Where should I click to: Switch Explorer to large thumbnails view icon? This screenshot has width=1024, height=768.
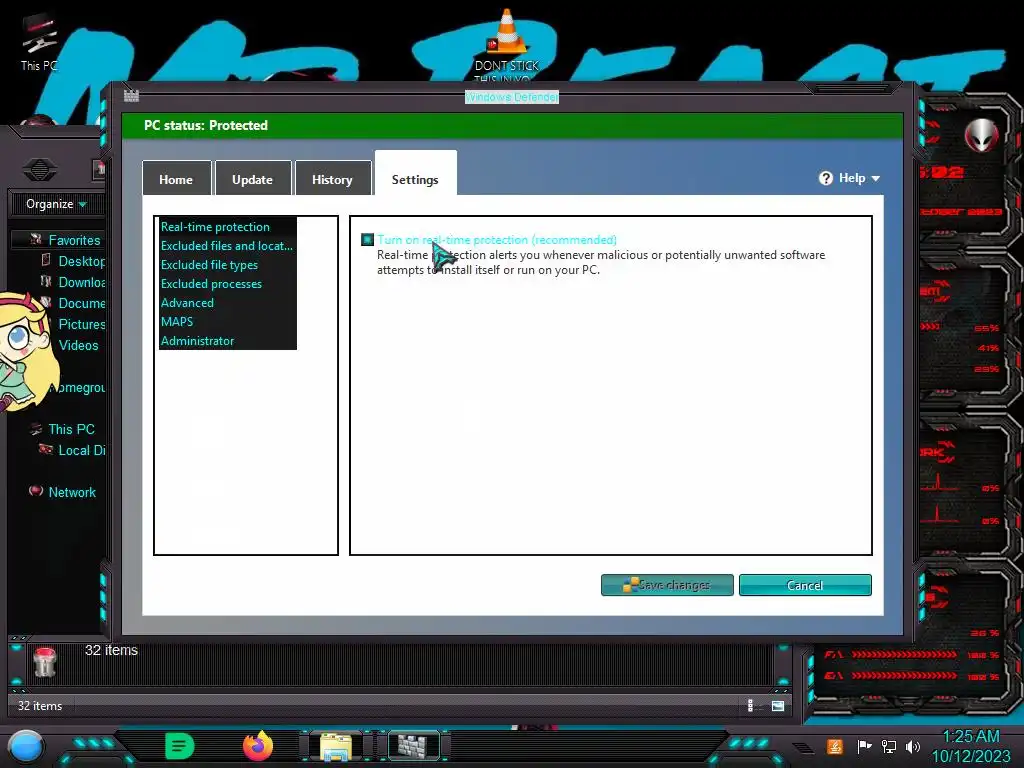point(778,705)
